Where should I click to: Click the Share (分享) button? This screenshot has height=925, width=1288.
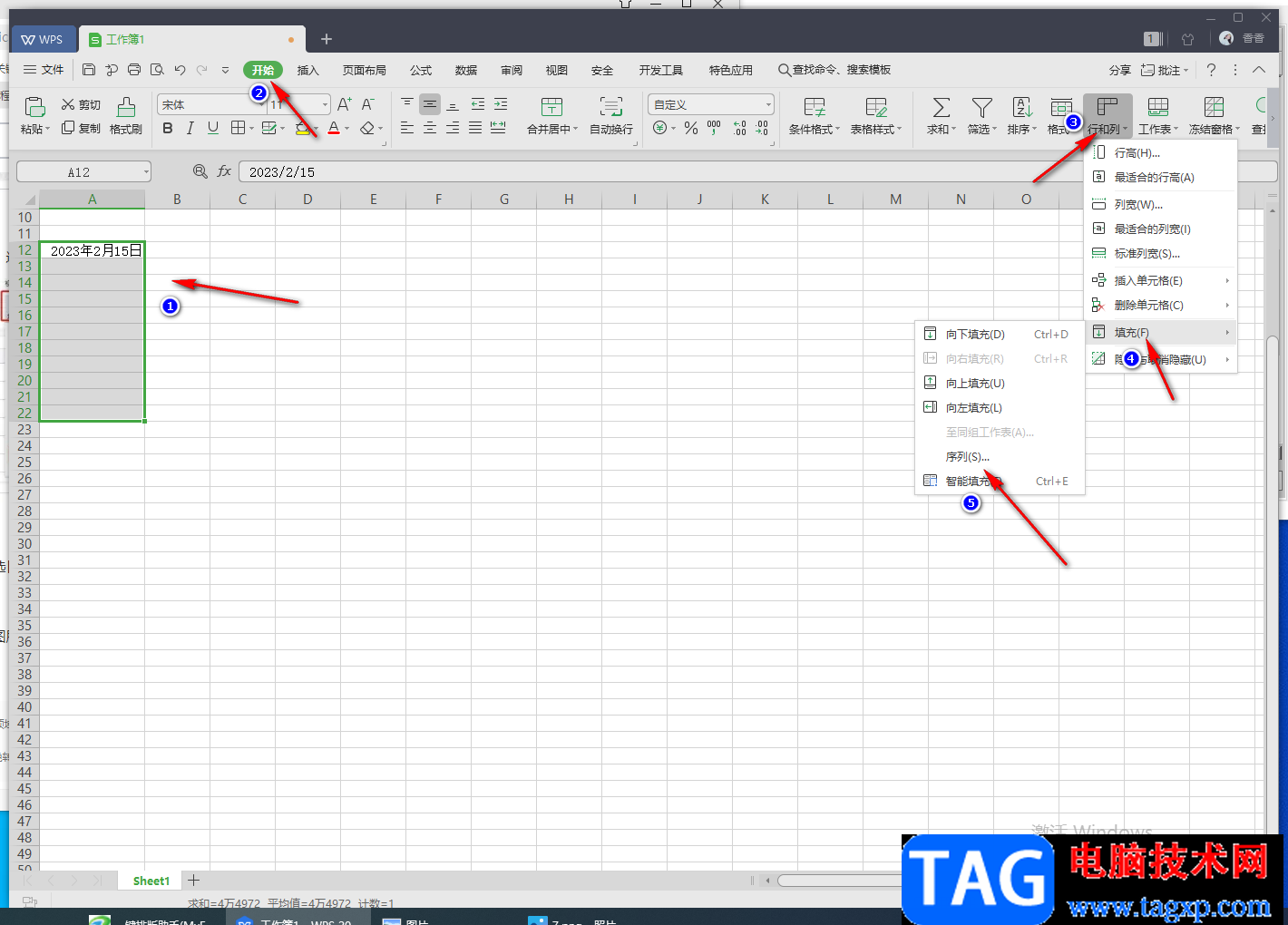[x=1120, y=70]
